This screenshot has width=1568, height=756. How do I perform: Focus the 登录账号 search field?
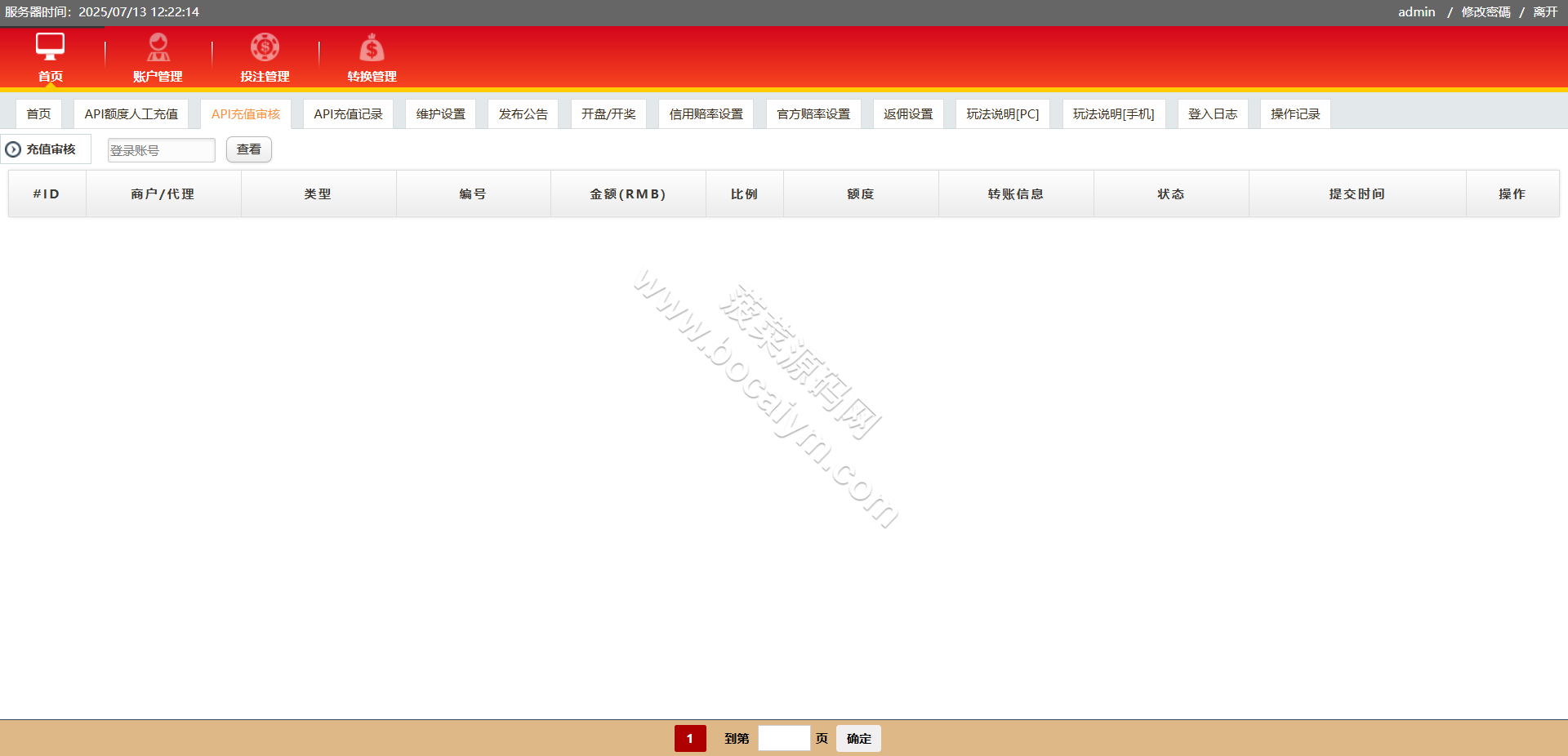162,150
